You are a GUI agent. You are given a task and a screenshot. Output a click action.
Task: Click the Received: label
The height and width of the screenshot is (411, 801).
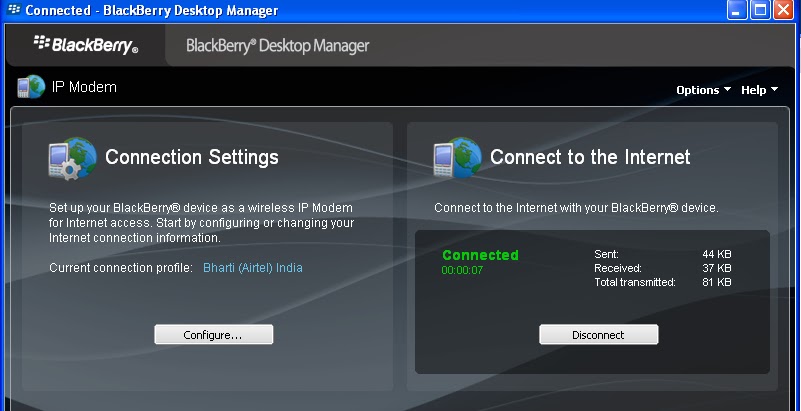point(618,268)
